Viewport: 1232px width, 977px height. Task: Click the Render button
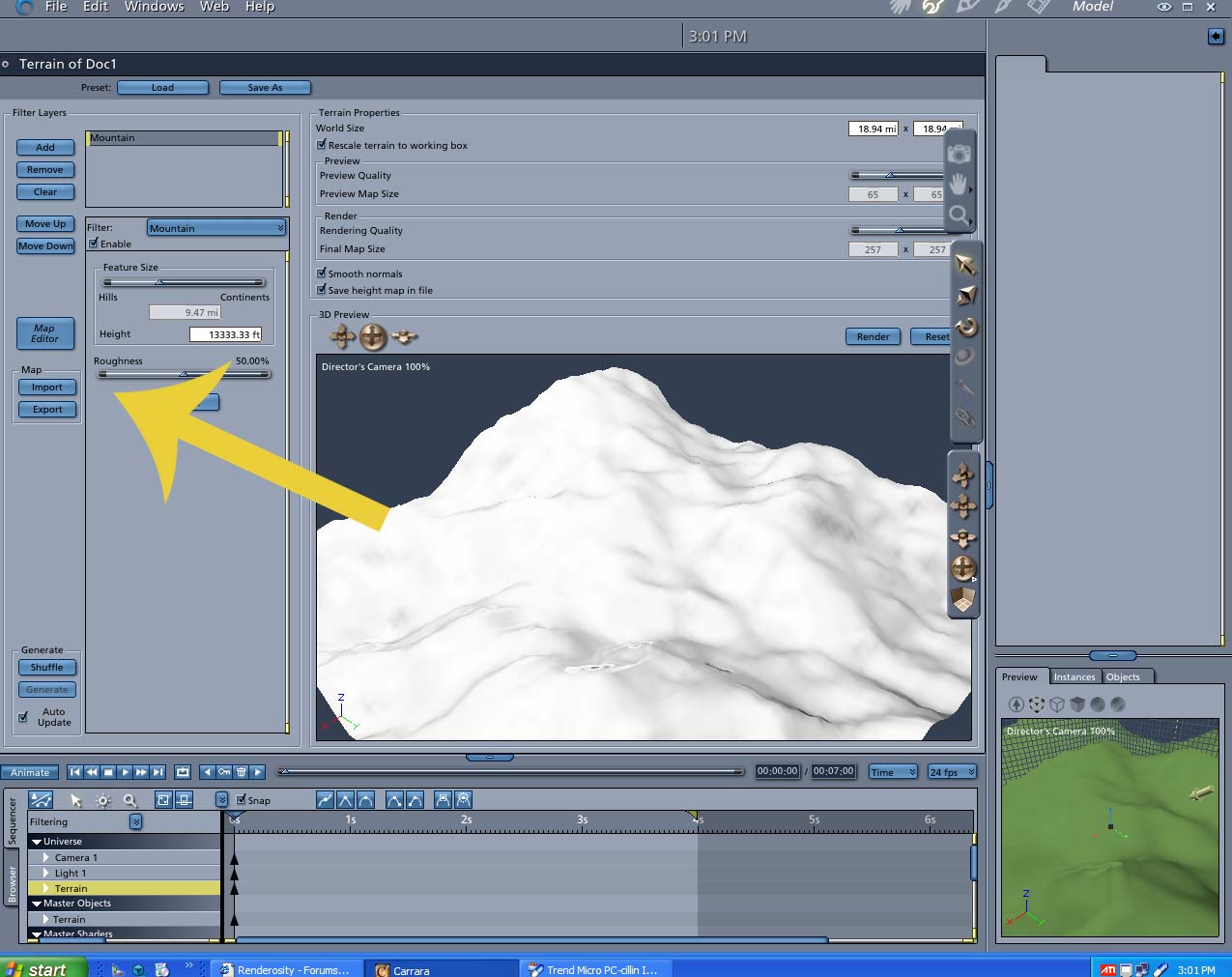tap(873, 336)
